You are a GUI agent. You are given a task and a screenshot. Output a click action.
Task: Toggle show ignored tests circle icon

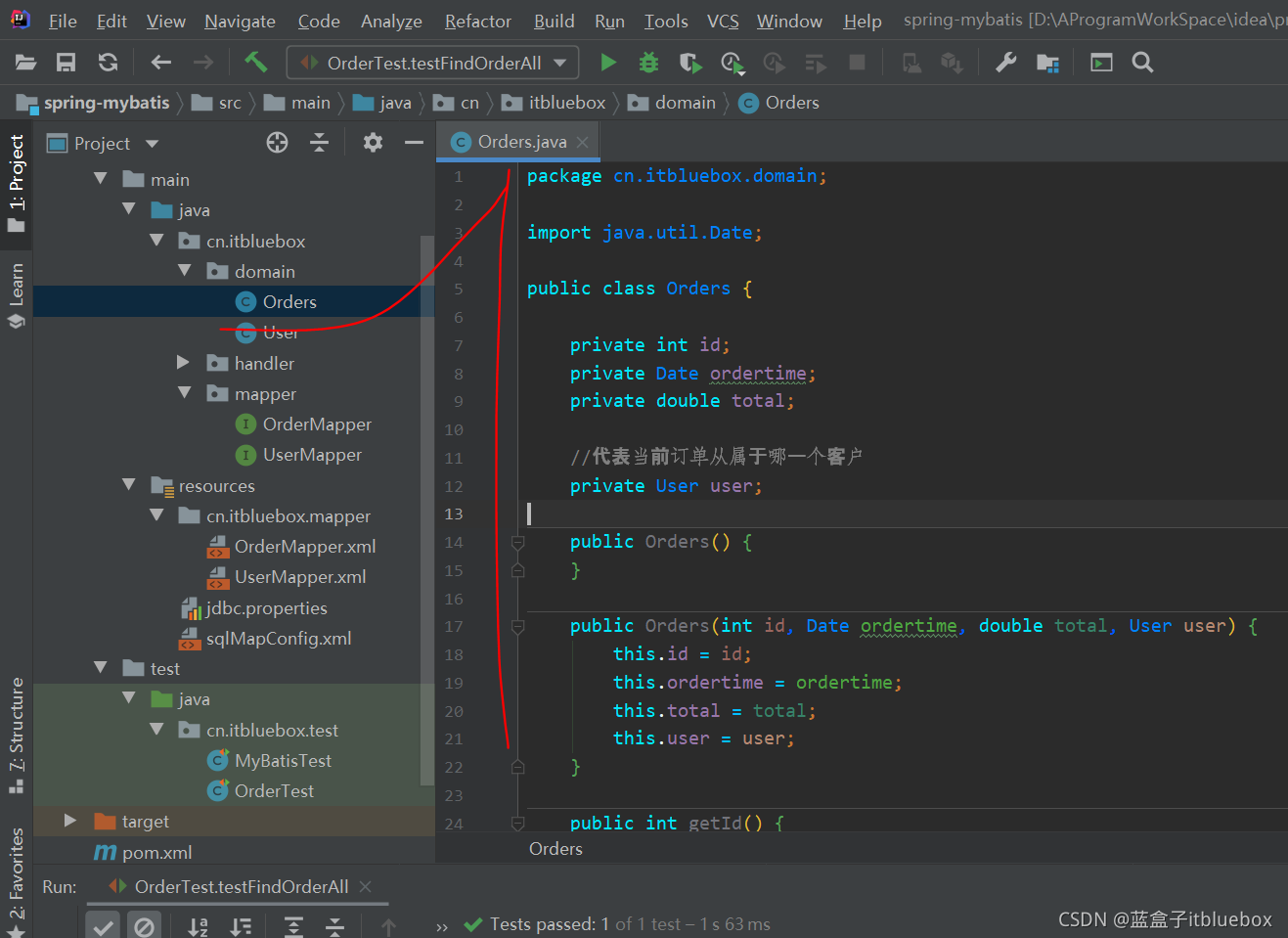point(144,925)
